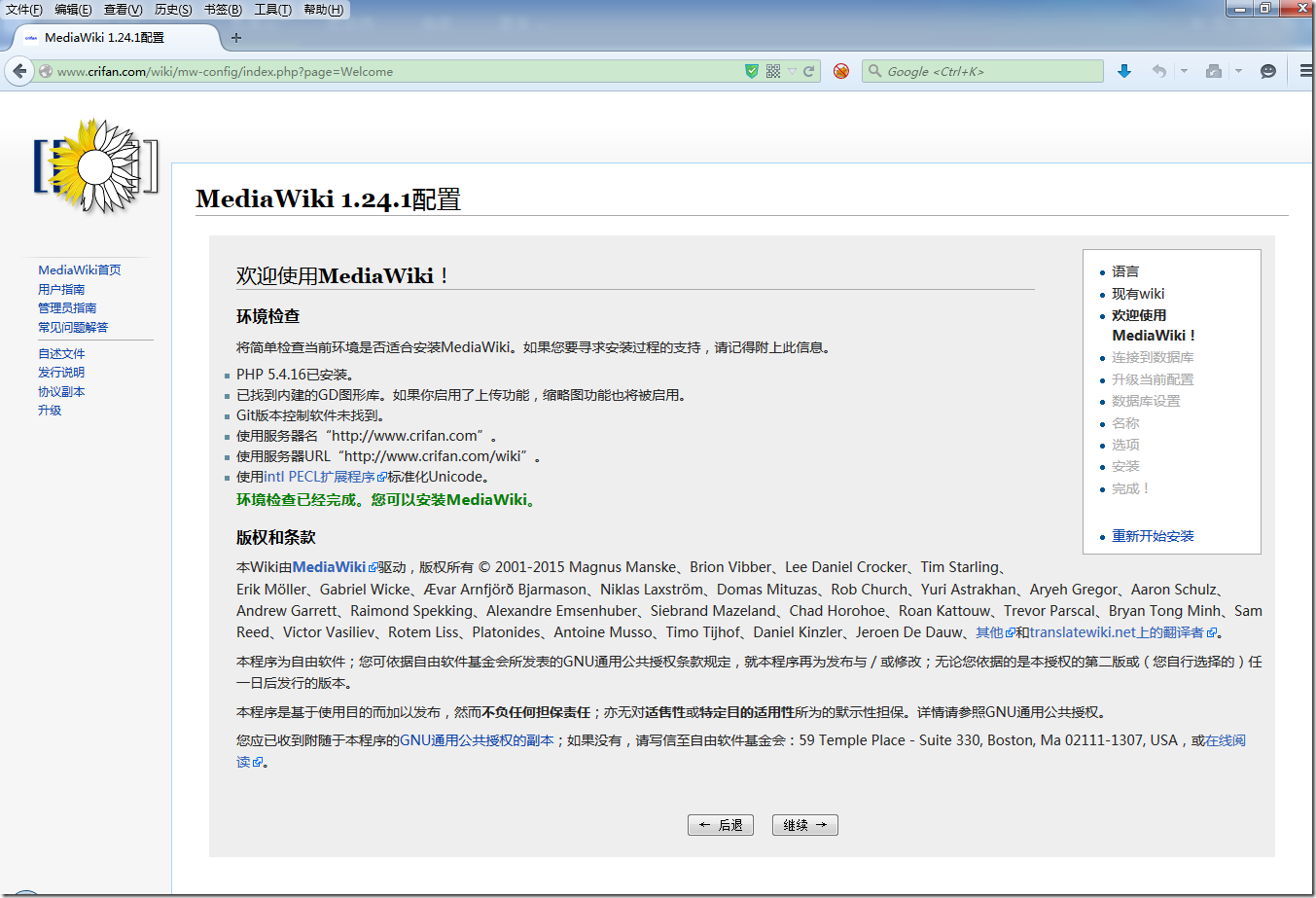Image resolution: width=1316 pixels, height=898 pixels.
Task: Open downloads with the blue arrow icon
Action: click(x=1124, y=71)
